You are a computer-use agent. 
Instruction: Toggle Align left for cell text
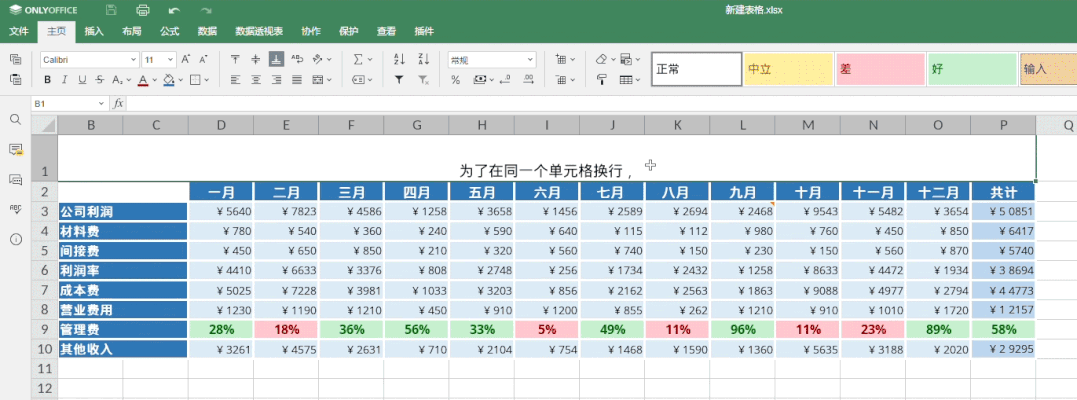tap(236, 80)
